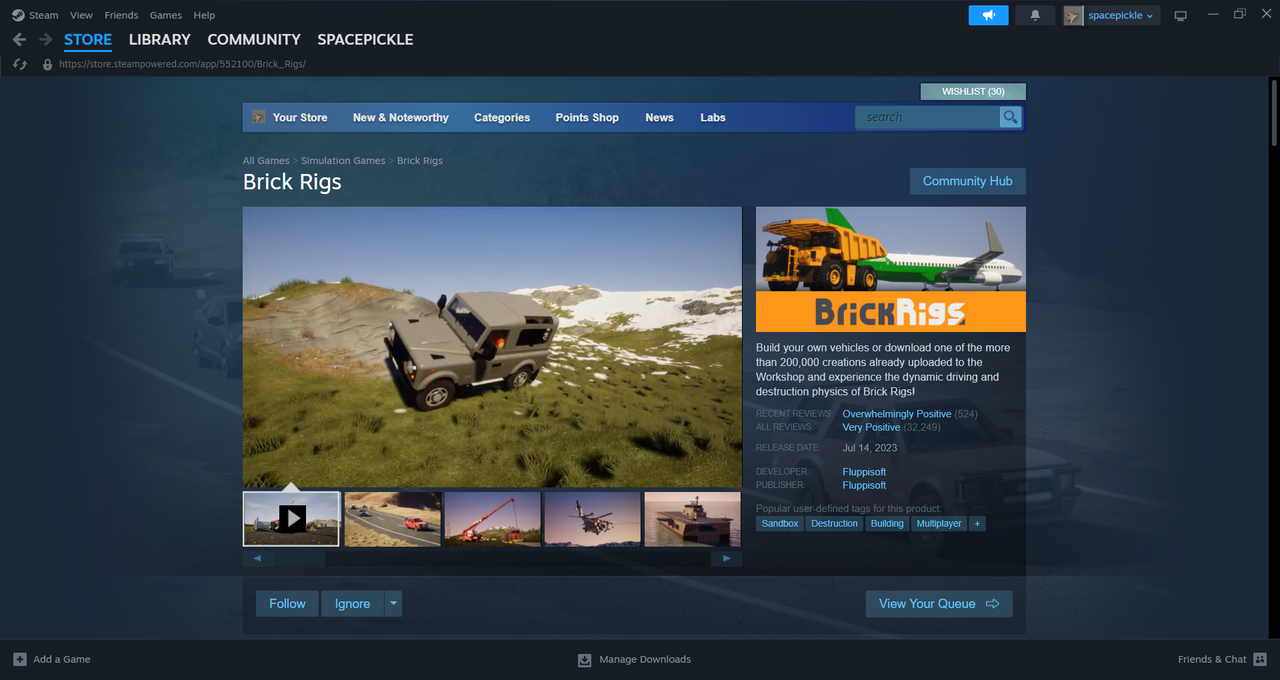This screenshot has width=1280, height=680.
Task: Select the red crane truck screenshot thumbnail
Action: [x=493, y=518]
